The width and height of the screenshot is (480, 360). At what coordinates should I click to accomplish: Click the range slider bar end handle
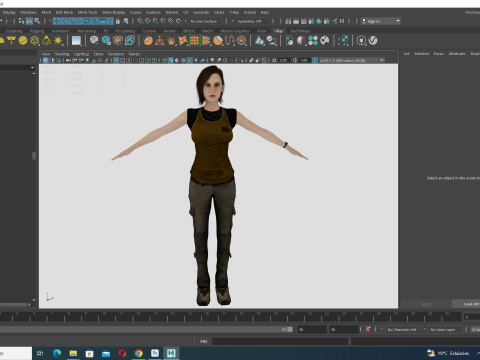point(290,329)
